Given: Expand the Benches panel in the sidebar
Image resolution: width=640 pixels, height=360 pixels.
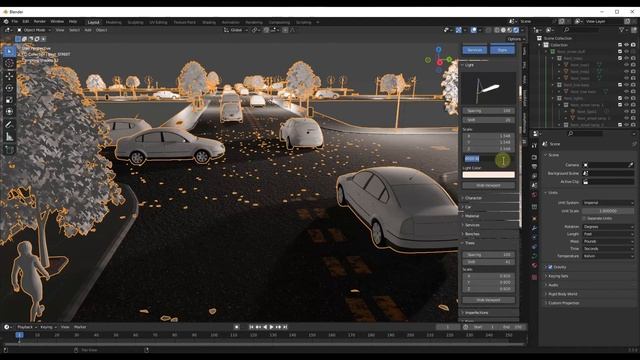Looking at the screenshot, I should [x=489, y=234].
